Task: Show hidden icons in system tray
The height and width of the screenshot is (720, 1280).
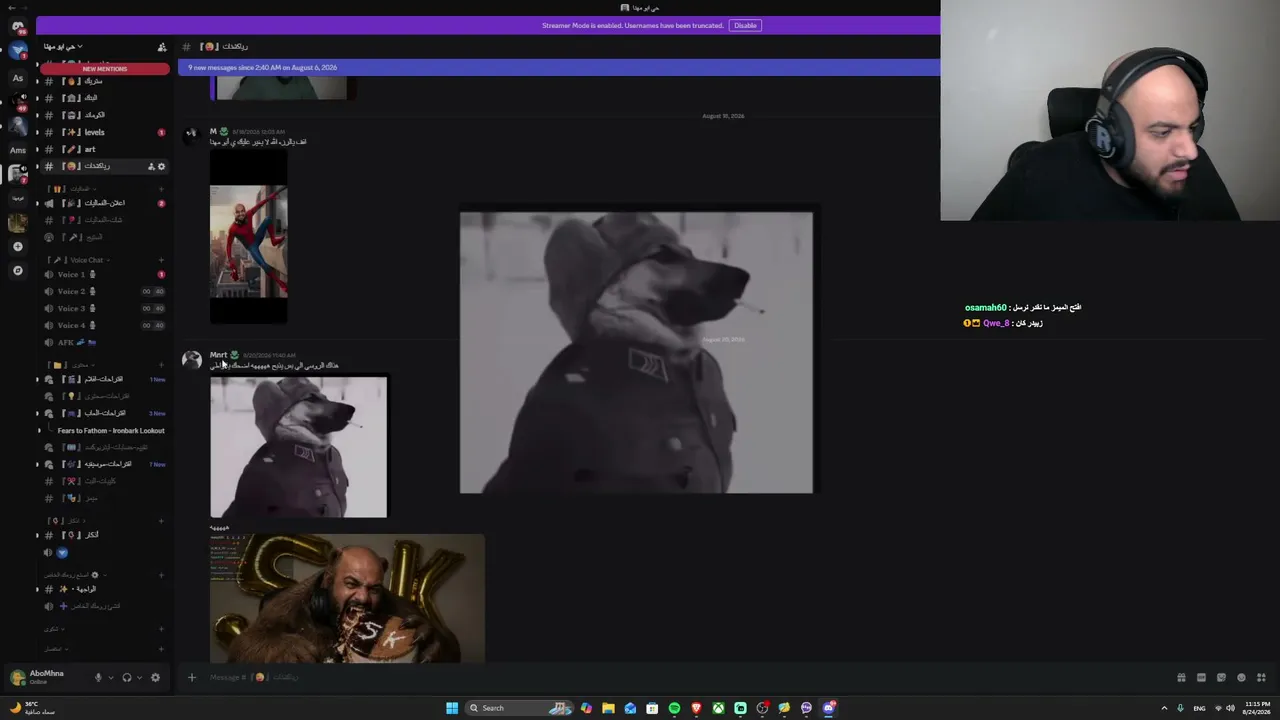Action: pyautogui.click(x=1164, y=708)
